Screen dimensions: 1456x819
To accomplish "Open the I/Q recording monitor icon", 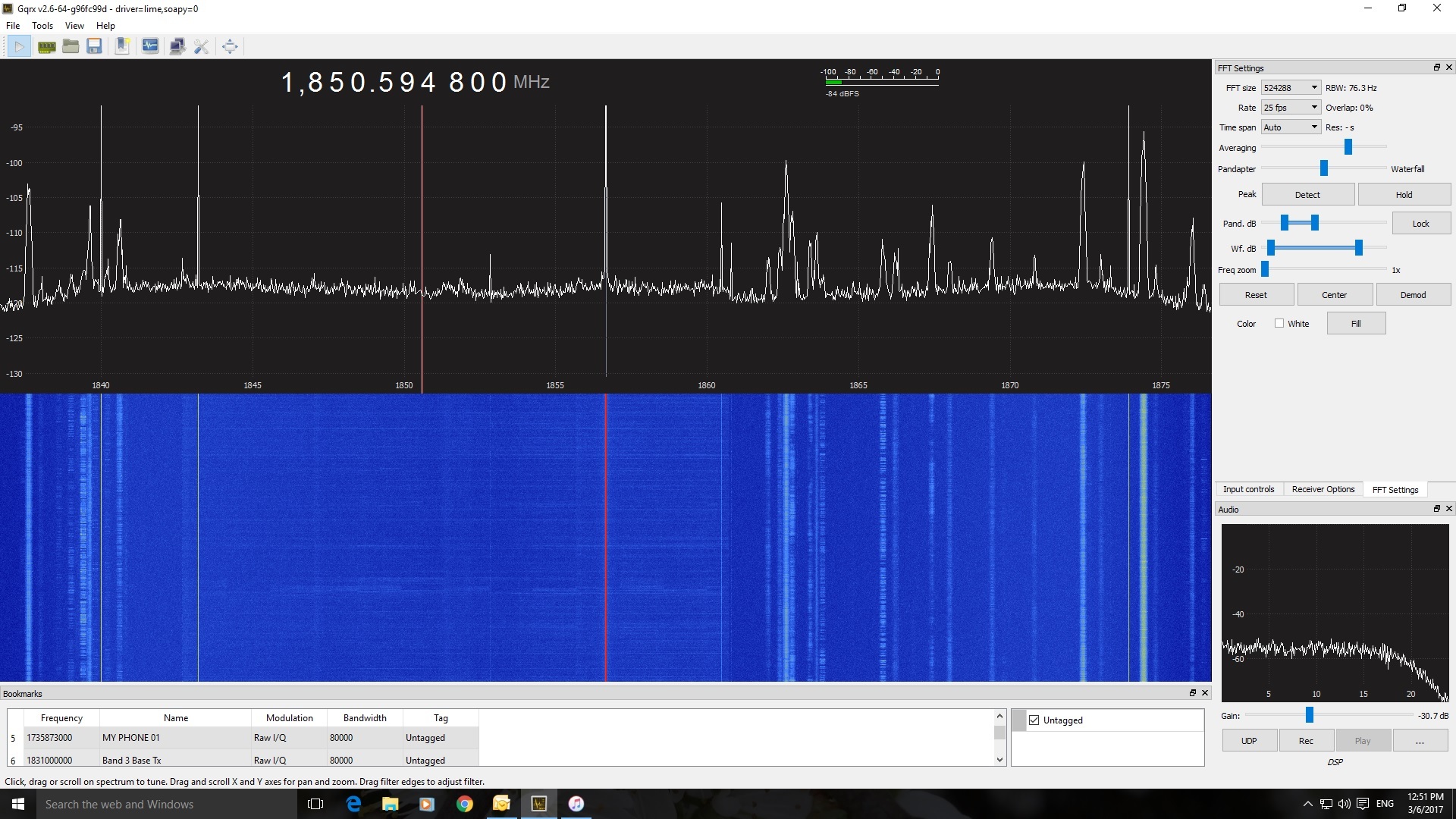I will coord(150,47).
